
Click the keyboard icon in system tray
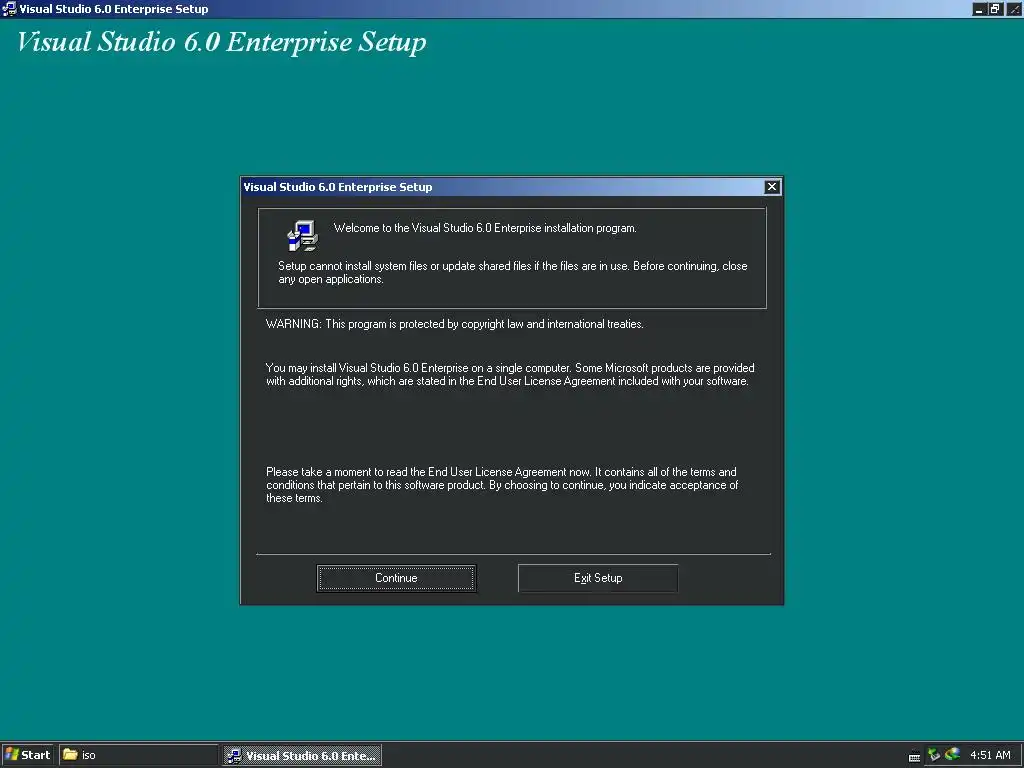914,757
